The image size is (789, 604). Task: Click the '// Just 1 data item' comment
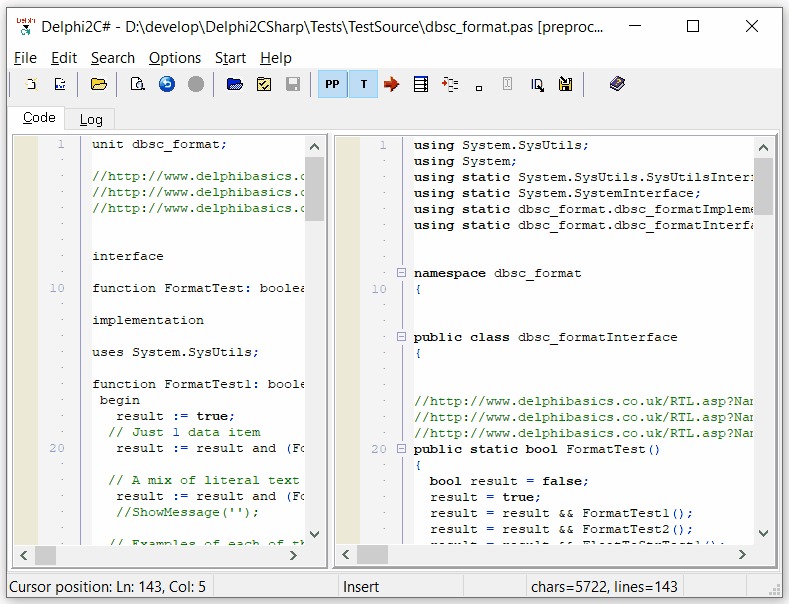click(x=184, y=432)
